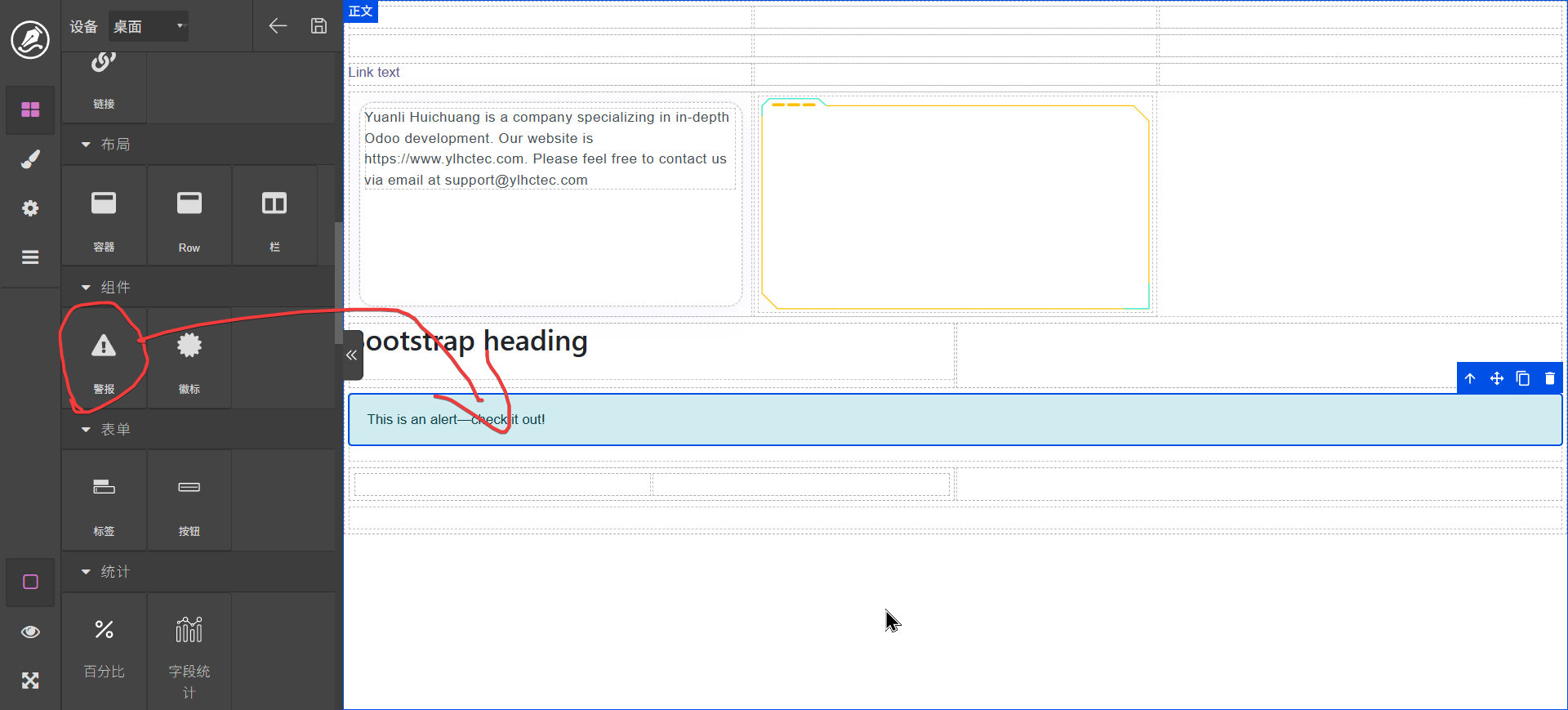This screenshot has width=1568, height=710.
Task: Open the gear settings panel
Action: (30, 208)
